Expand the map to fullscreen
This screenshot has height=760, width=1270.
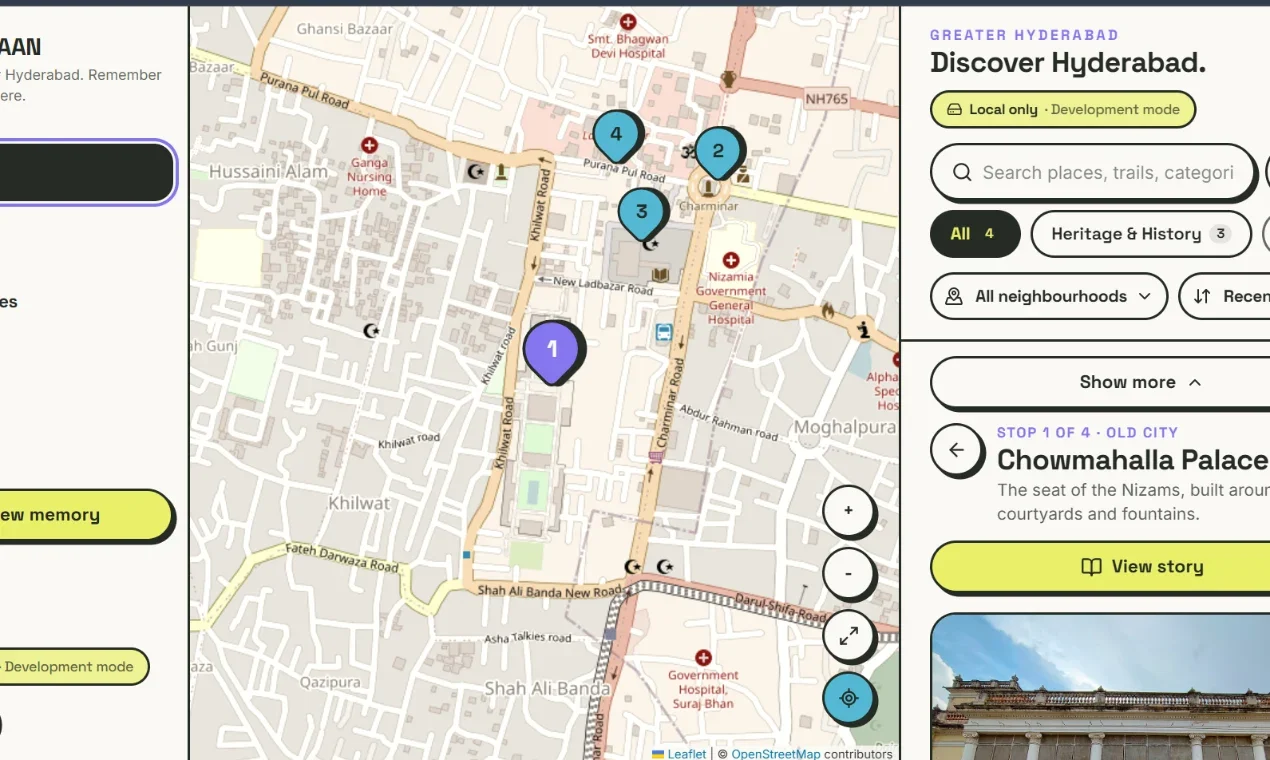tap(848, 636)
